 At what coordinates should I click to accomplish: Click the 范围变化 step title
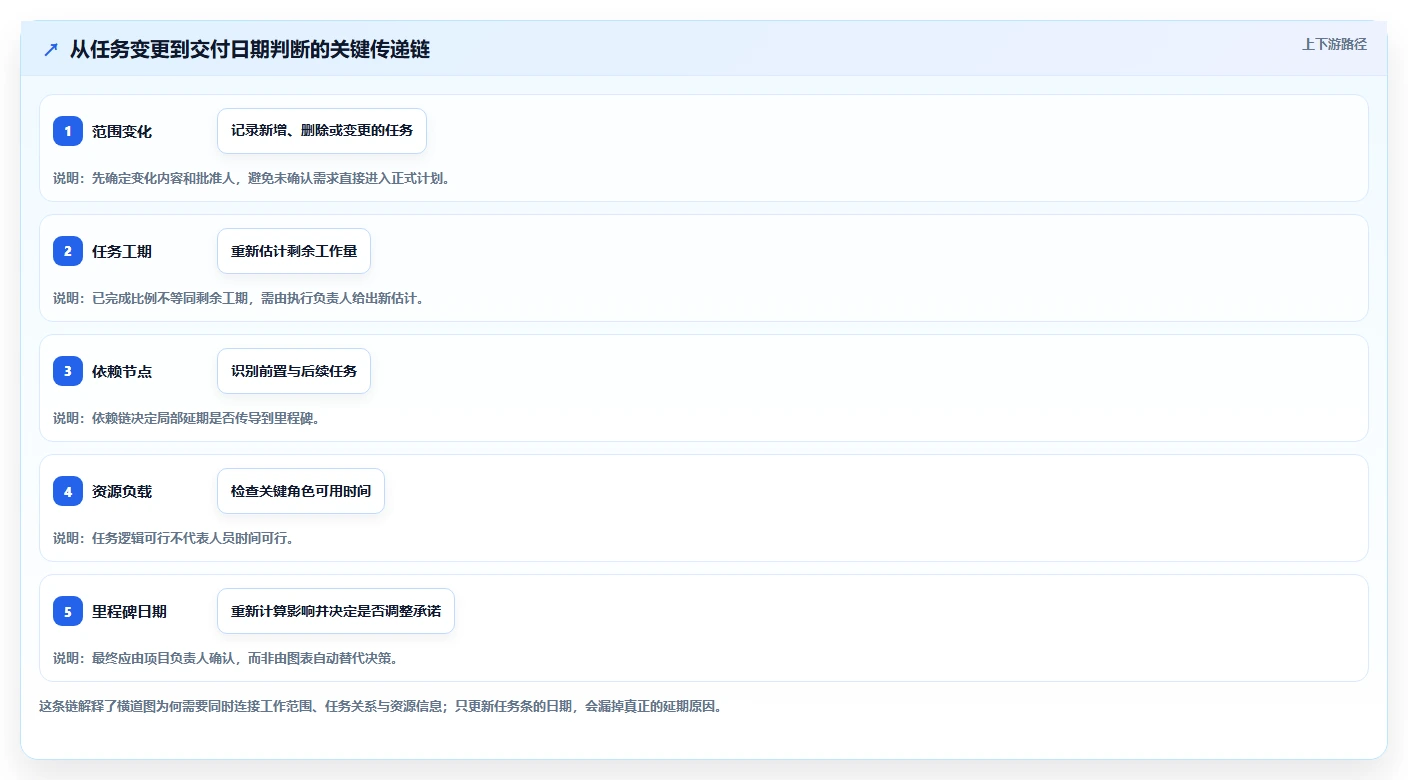point(122,132)
